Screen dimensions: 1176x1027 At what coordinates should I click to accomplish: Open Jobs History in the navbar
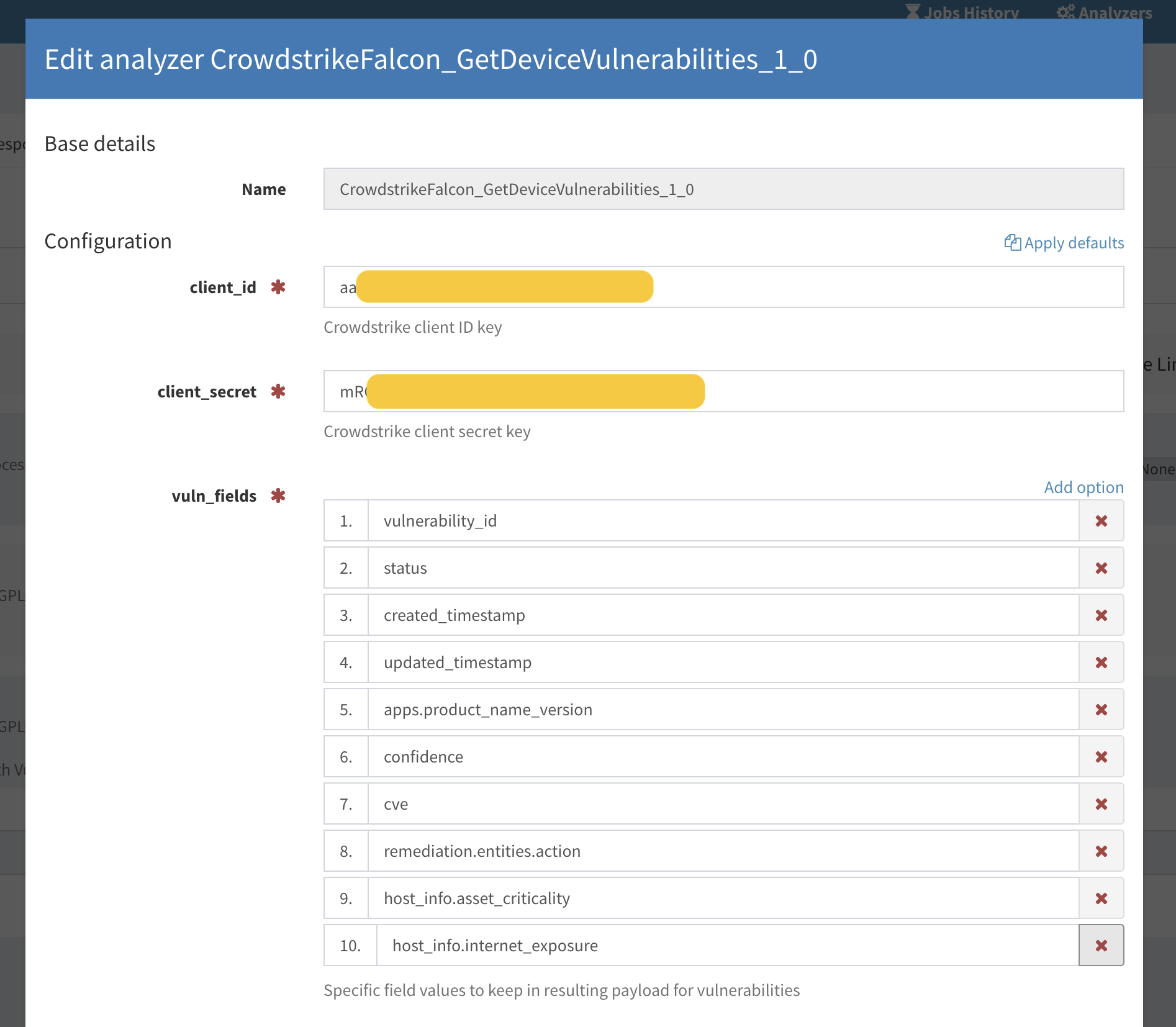tap(962, 12)
